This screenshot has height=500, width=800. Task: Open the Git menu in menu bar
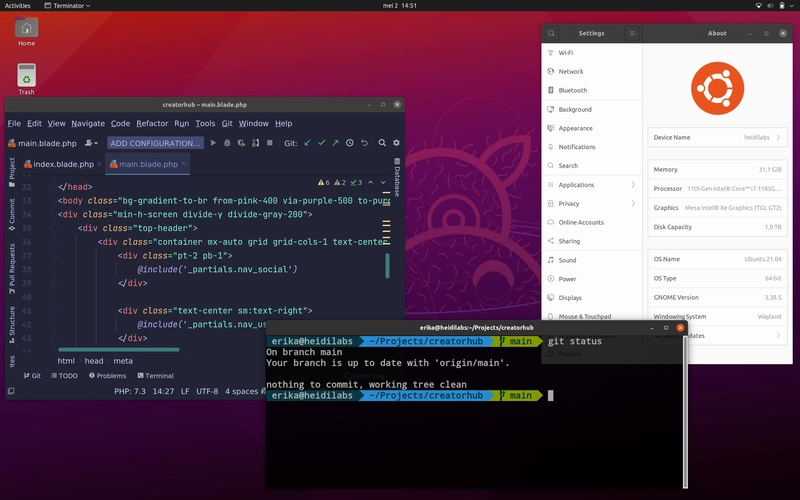(227, 123)
